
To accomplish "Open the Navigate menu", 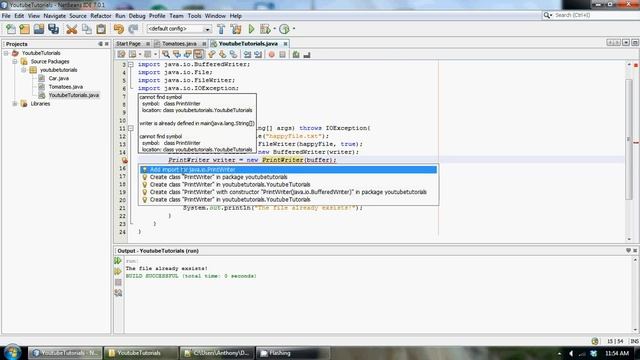I will (55, 16).
